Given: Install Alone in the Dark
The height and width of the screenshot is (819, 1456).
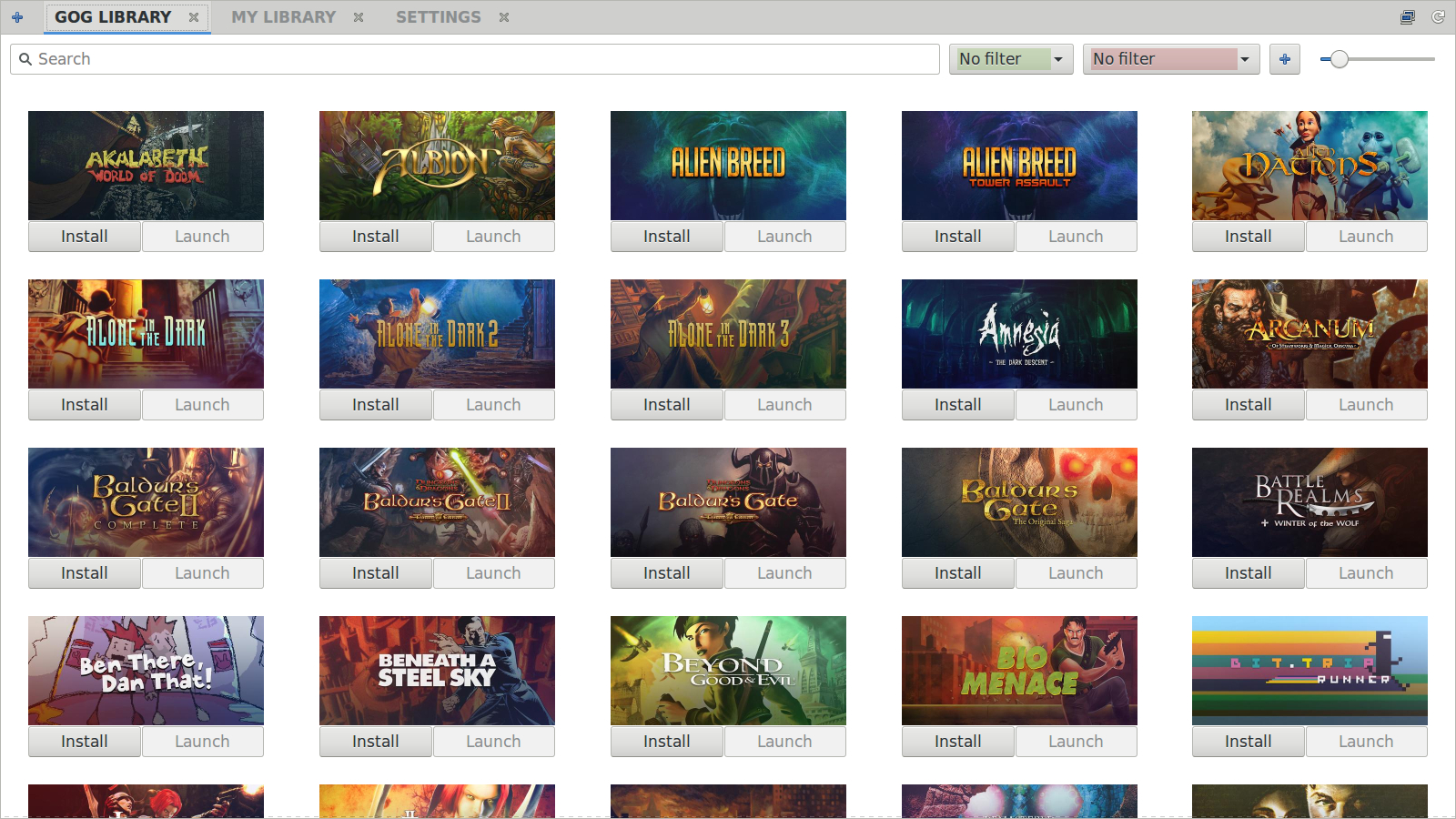Looking at the screenshot, I should click(85, 405).
